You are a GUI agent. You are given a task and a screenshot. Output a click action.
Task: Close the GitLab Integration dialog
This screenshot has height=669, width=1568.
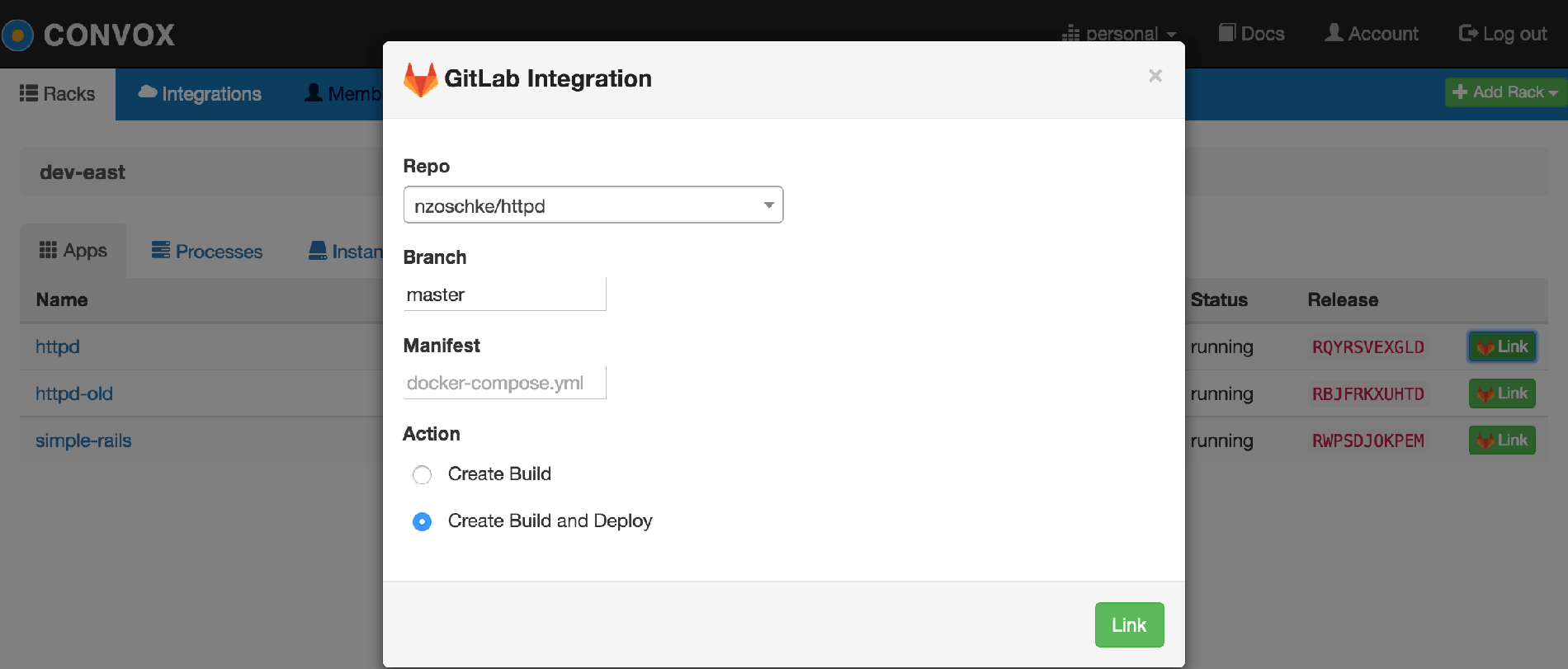(1155, 76)
